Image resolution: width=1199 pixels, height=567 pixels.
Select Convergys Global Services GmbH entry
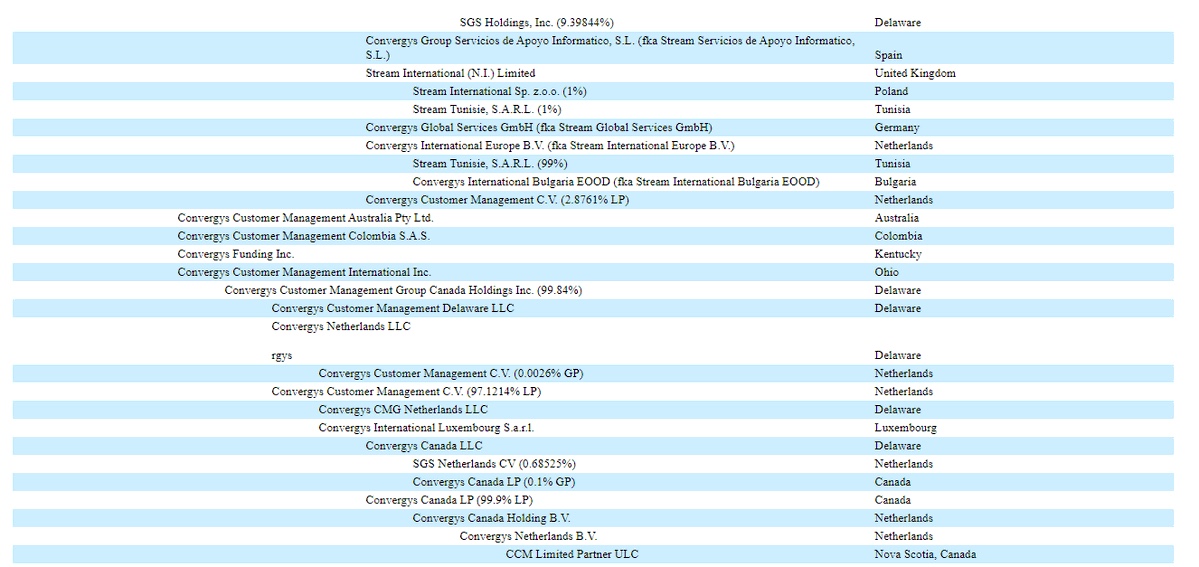[539, 128]
